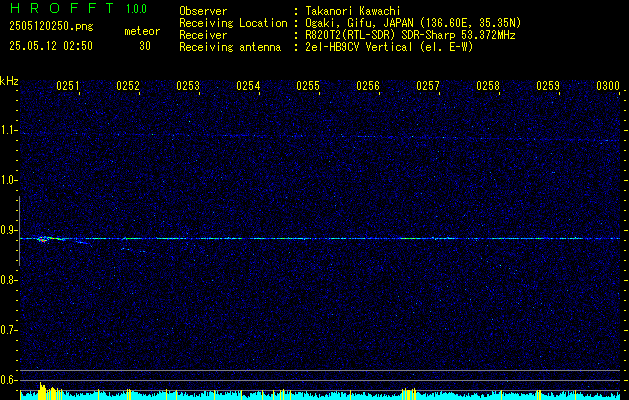Click the 0256 time marker
This screenshot has width=629, height=400.
click(368, 86)
